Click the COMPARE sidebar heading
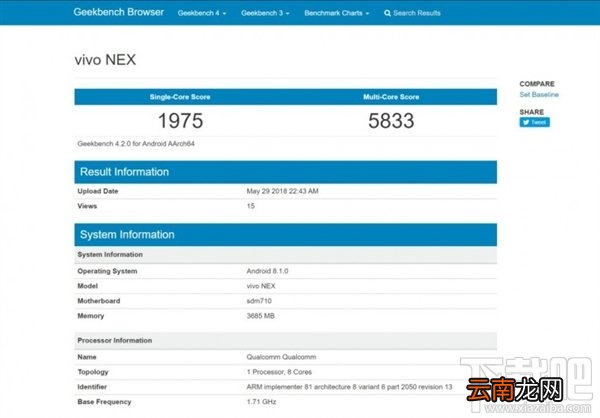This screenshot has height=418, width=600. click(x=537, y=84)
